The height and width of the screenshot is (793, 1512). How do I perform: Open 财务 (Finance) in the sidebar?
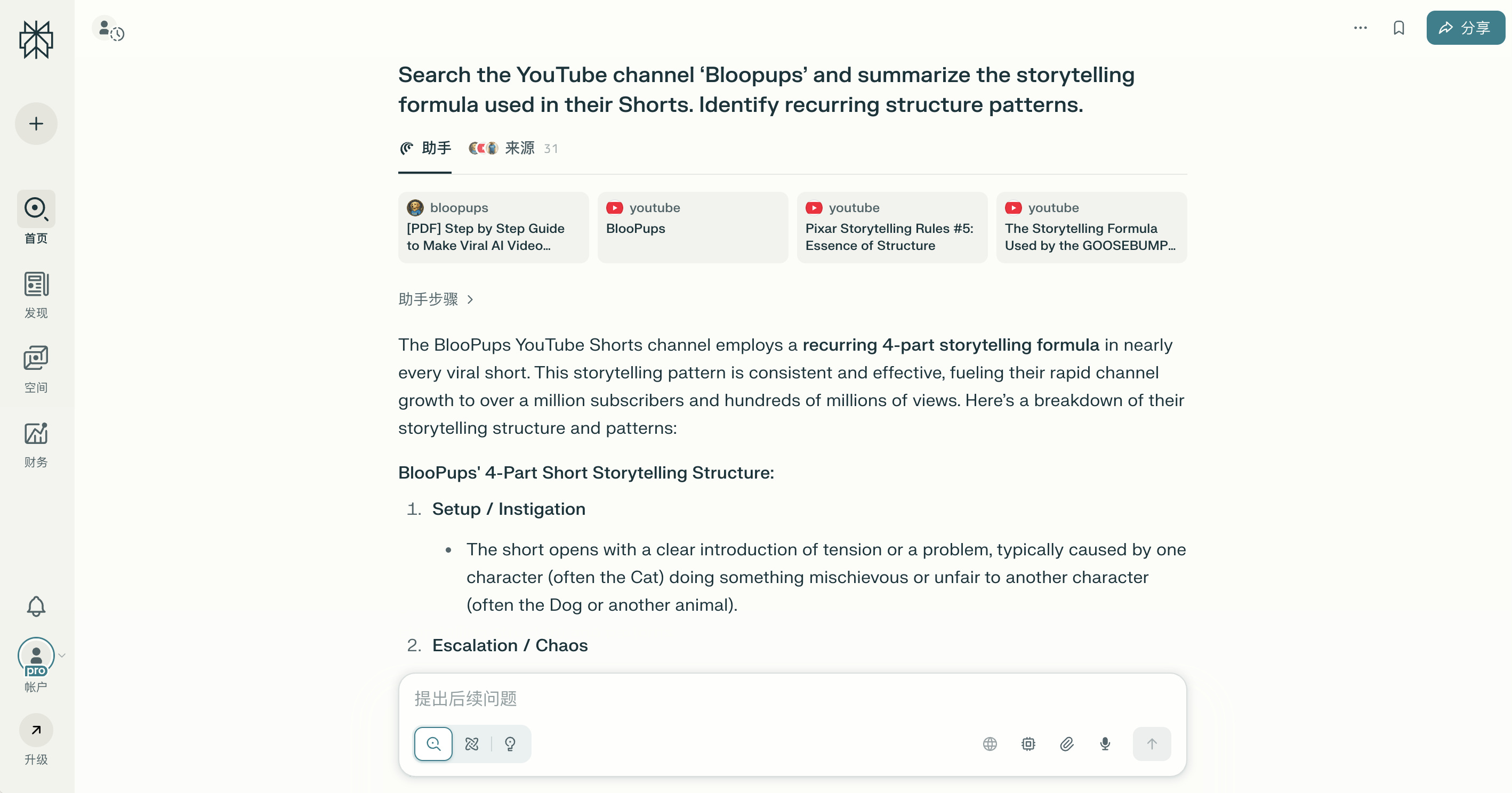tap(36, 443)
